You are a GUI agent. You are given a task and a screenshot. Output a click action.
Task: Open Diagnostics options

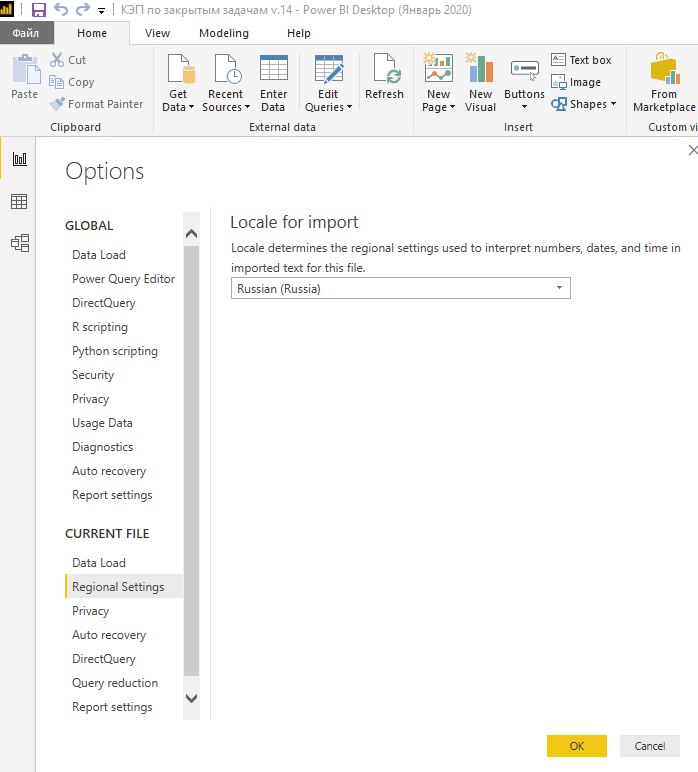102,447
